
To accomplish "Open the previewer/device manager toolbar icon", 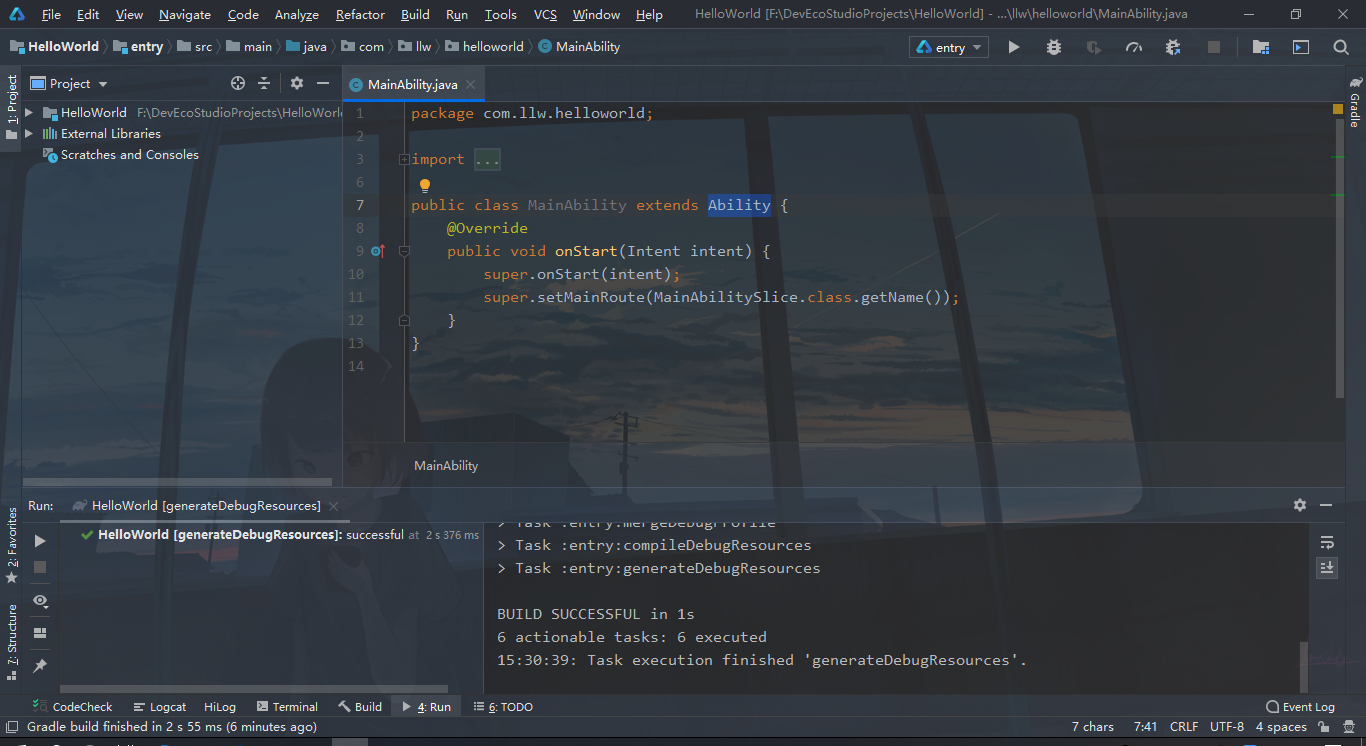I will tap(1301, 47).
